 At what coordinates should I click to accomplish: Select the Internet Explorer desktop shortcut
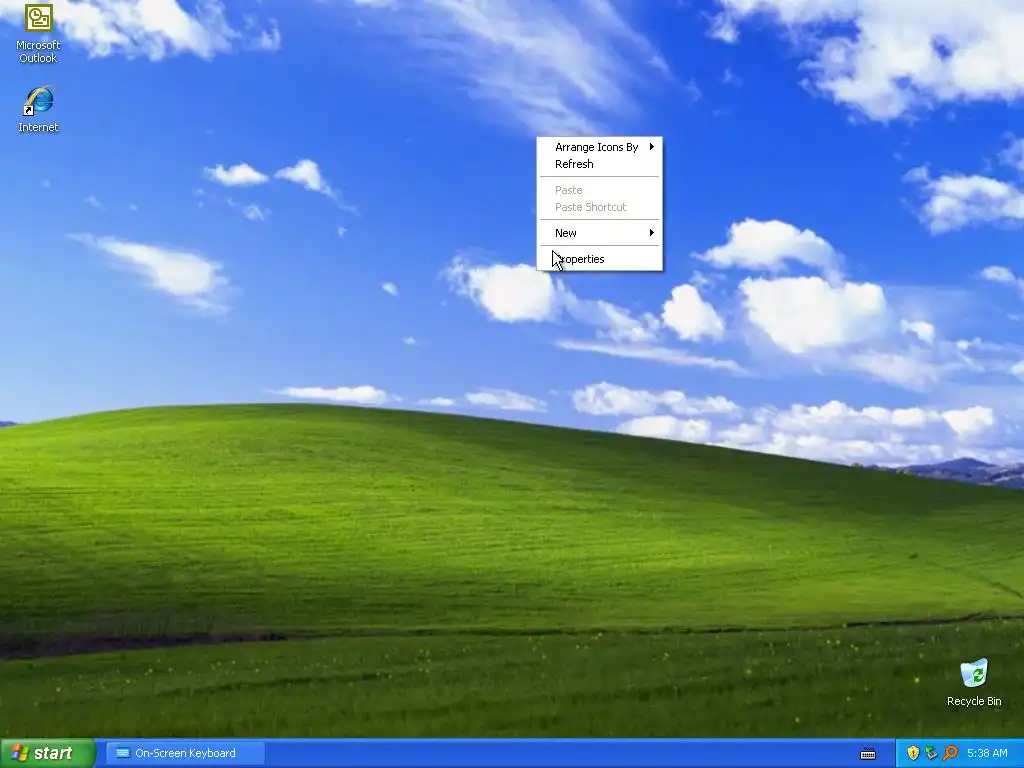(x=38, y=108)
